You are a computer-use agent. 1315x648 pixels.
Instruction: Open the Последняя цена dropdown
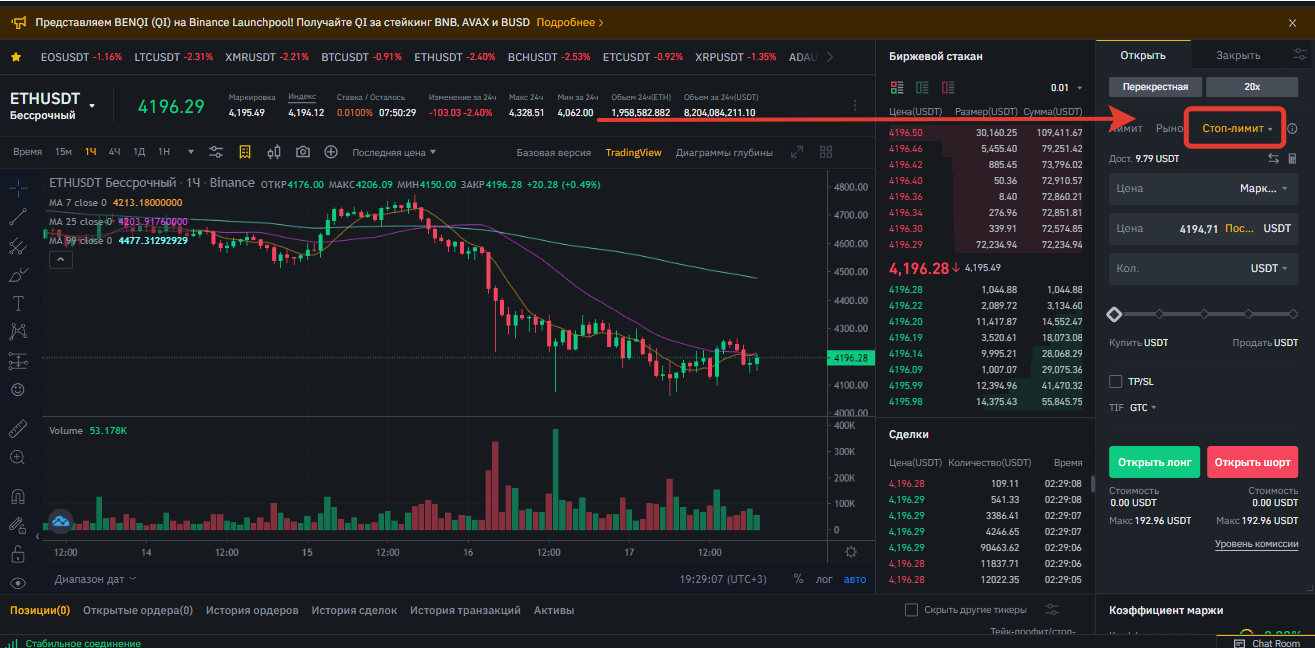(394, 152)
